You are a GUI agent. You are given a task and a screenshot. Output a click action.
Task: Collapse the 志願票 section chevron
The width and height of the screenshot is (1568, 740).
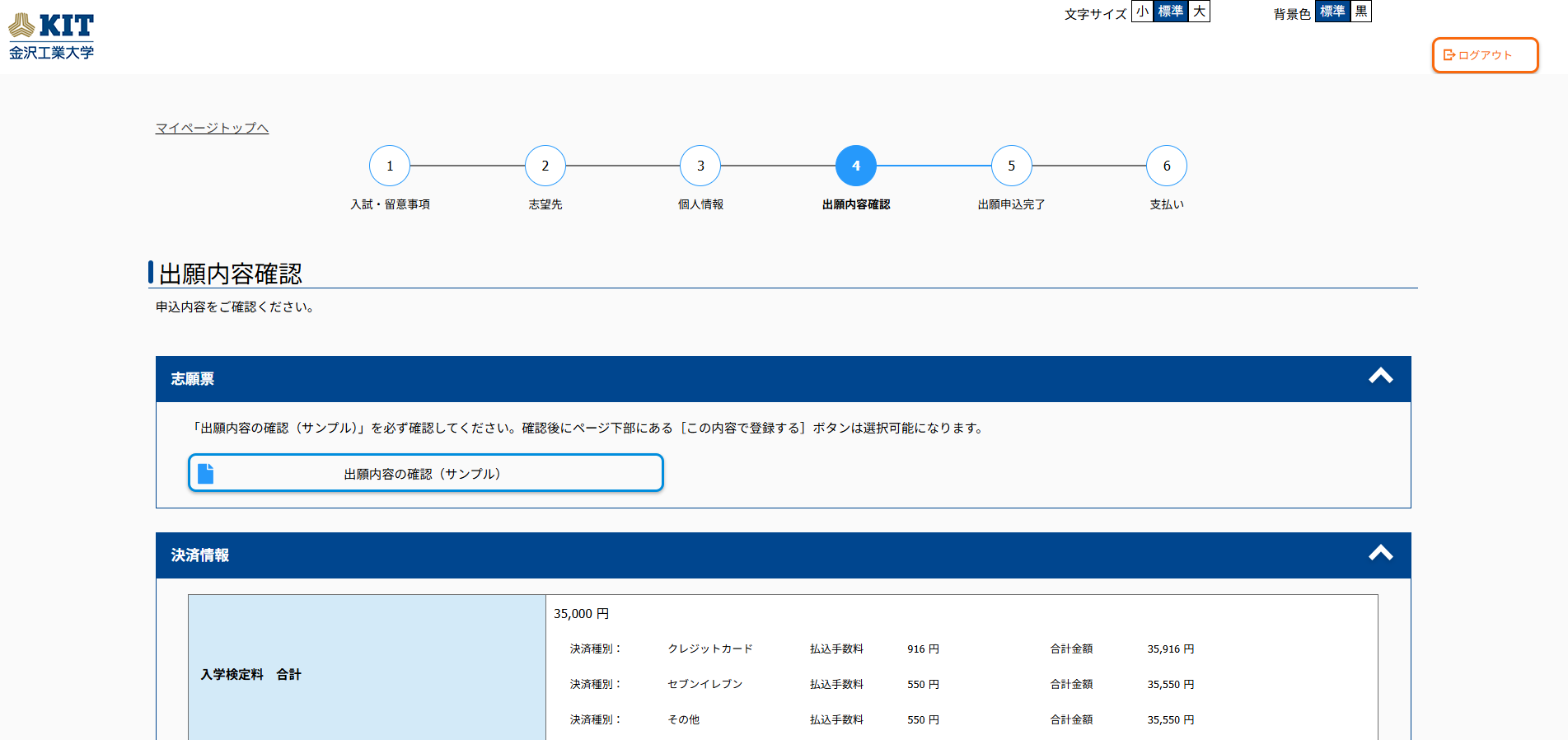coord(1380,377)
